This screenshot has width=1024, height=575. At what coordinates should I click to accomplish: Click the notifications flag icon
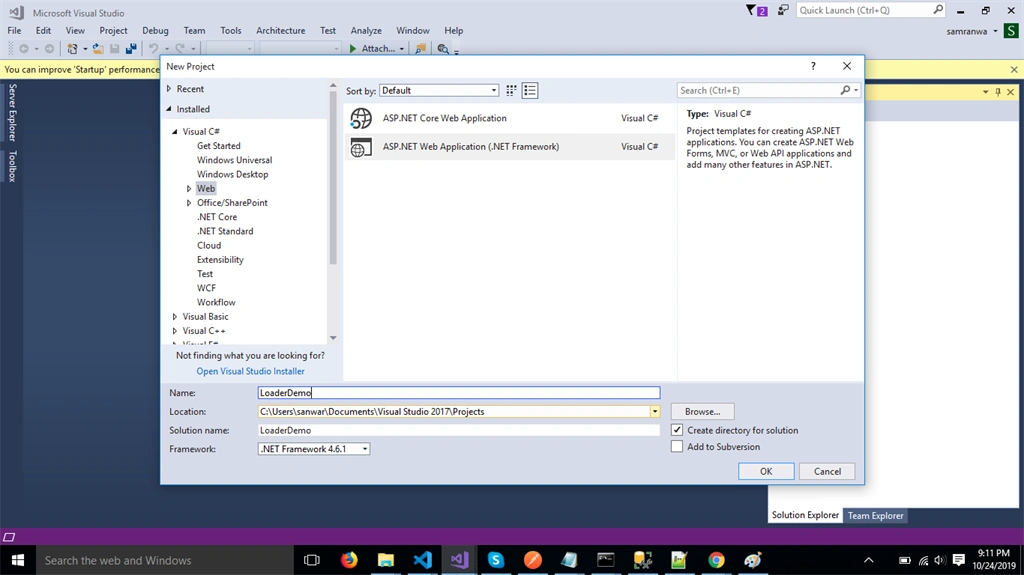pos(756,10)
